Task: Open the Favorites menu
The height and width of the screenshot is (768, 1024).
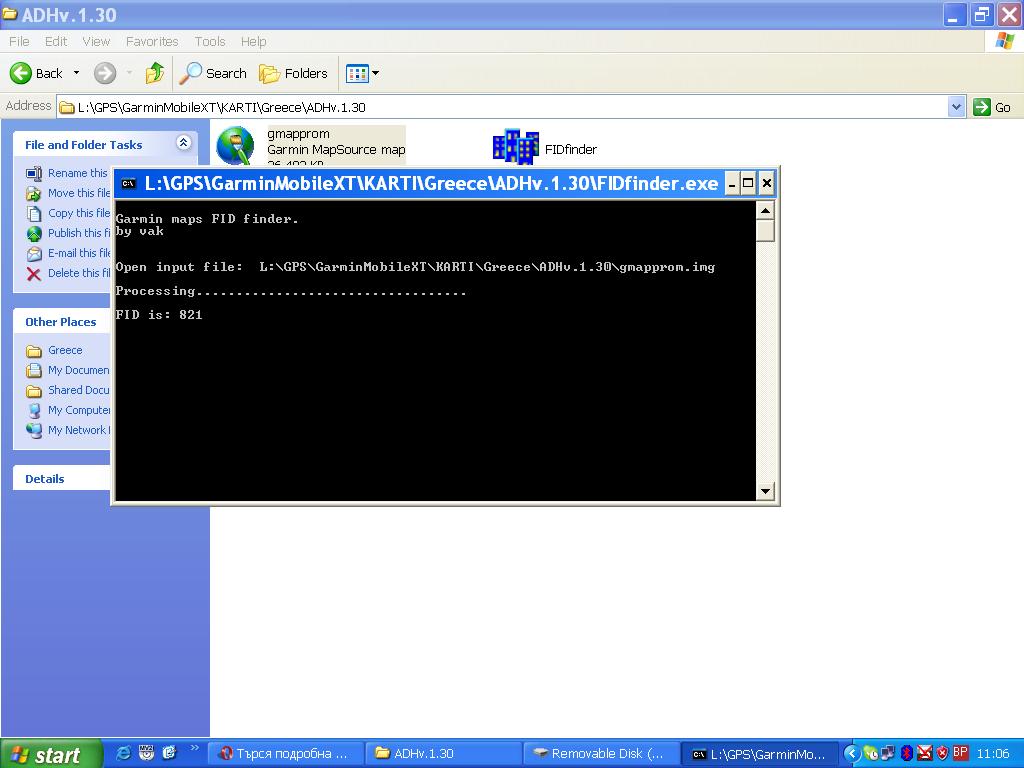Action: [152, 41]
